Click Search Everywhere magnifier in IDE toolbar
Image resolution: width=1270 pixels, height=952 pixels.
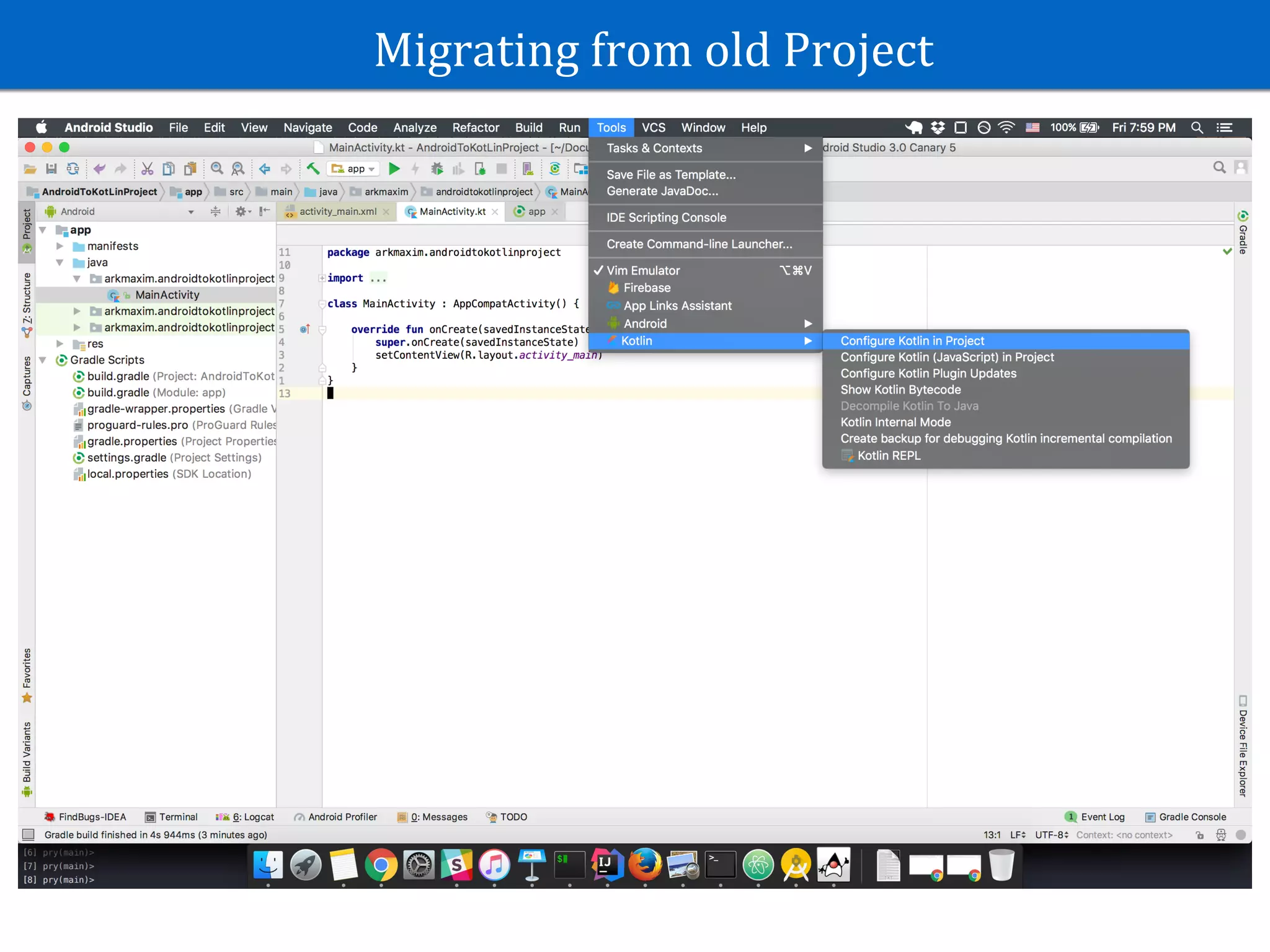[1219, 167]
